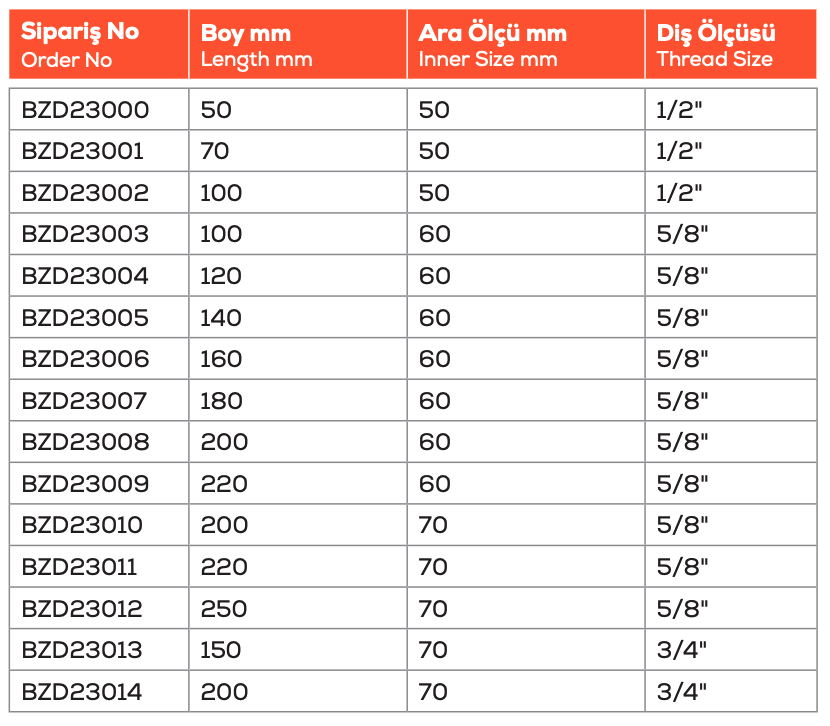This screenshot has height=726, width=830.
Task: Click the 180 length value
Action: tap(221, 401)
